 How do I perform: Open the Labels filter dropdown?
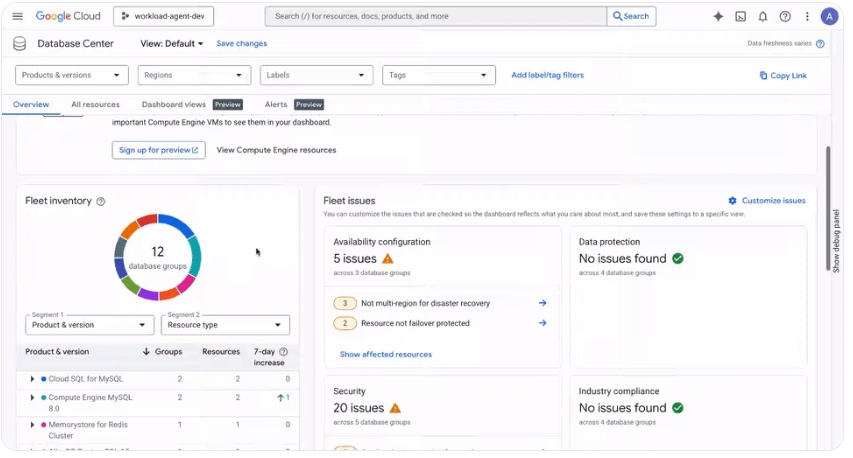pyautogui.click(x=317, y=75)
